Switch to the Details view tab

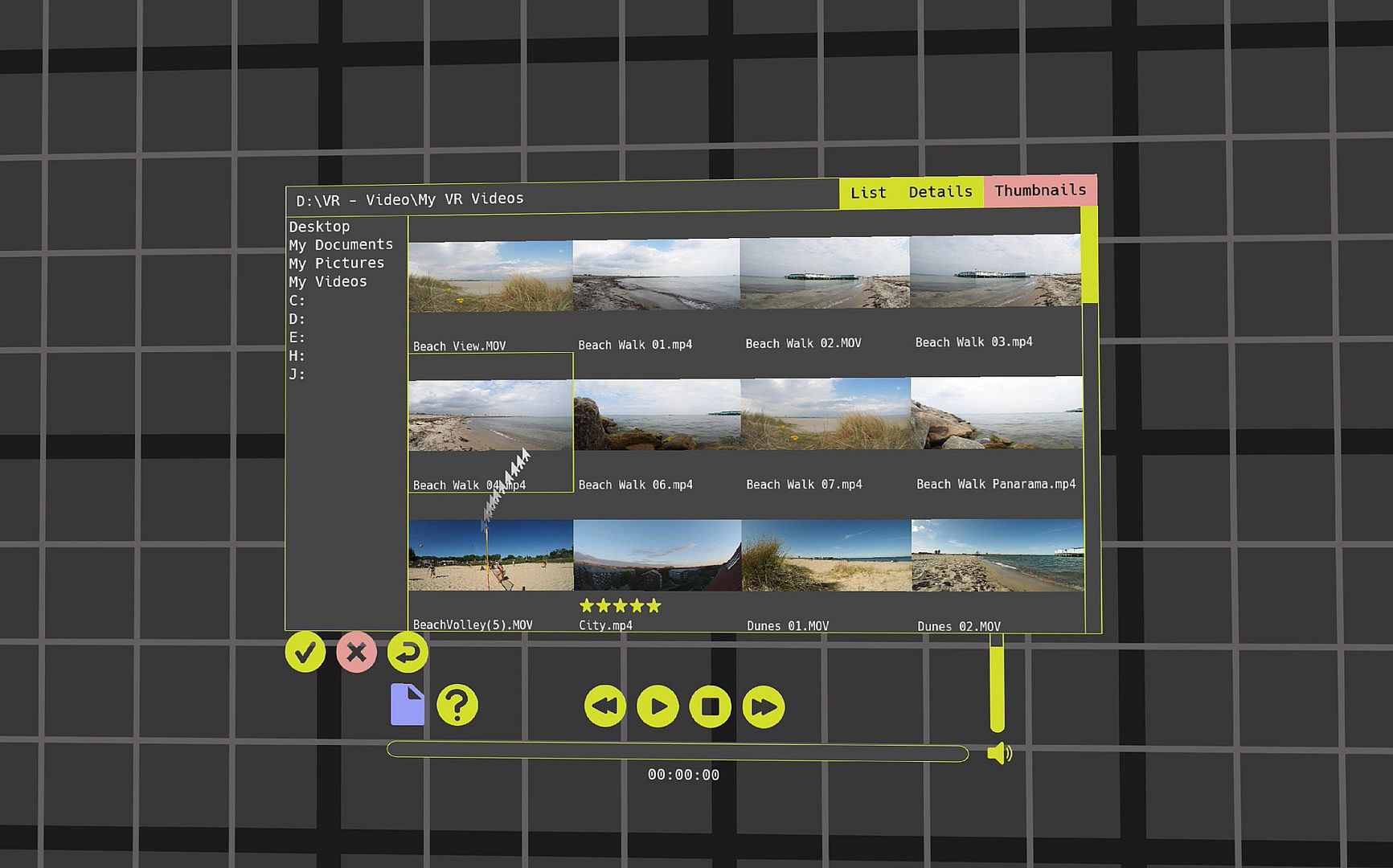pyautogui.click(x=940, y=192)
